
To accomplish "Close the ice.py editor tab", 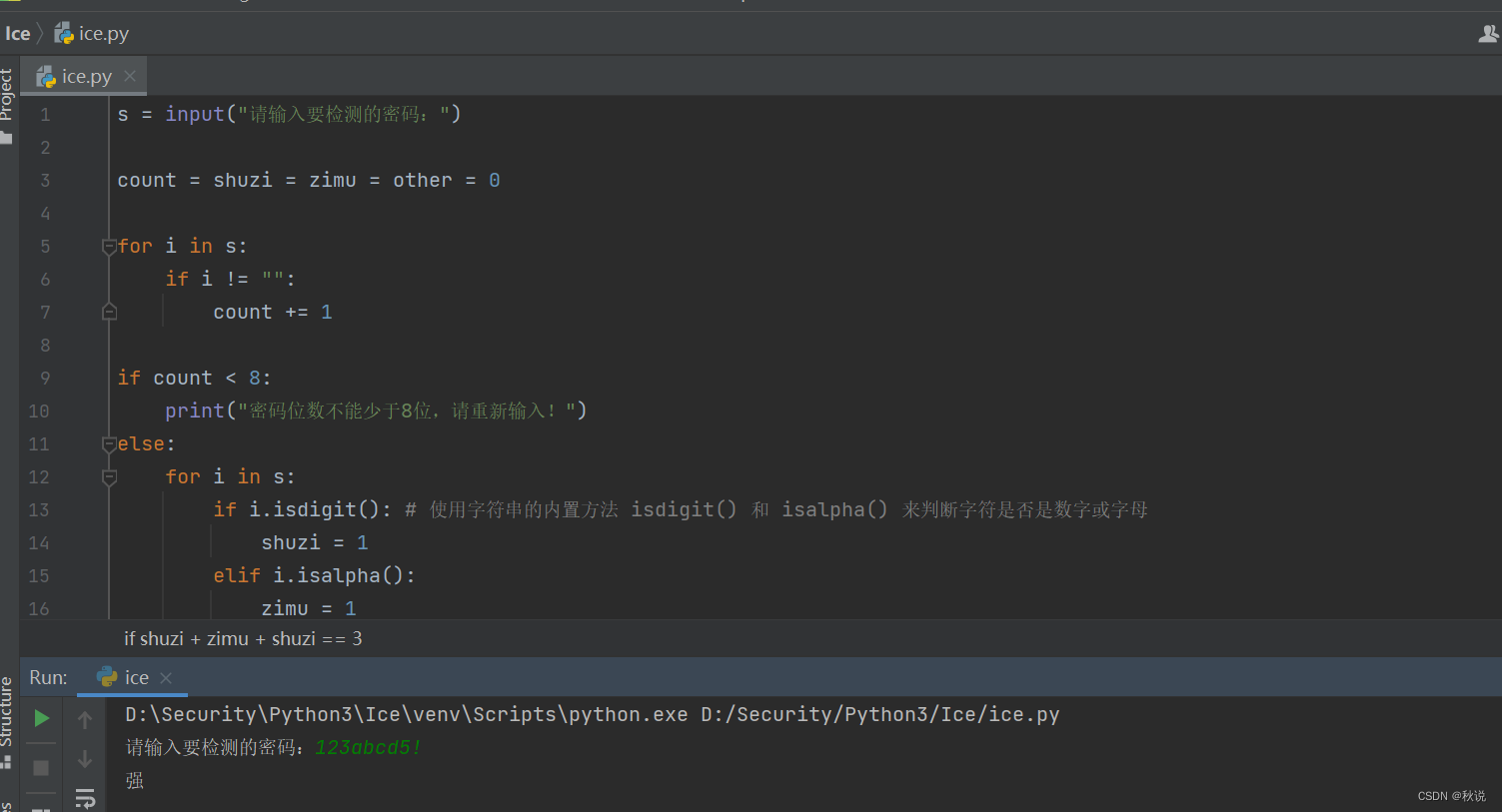I will (130, 76).
